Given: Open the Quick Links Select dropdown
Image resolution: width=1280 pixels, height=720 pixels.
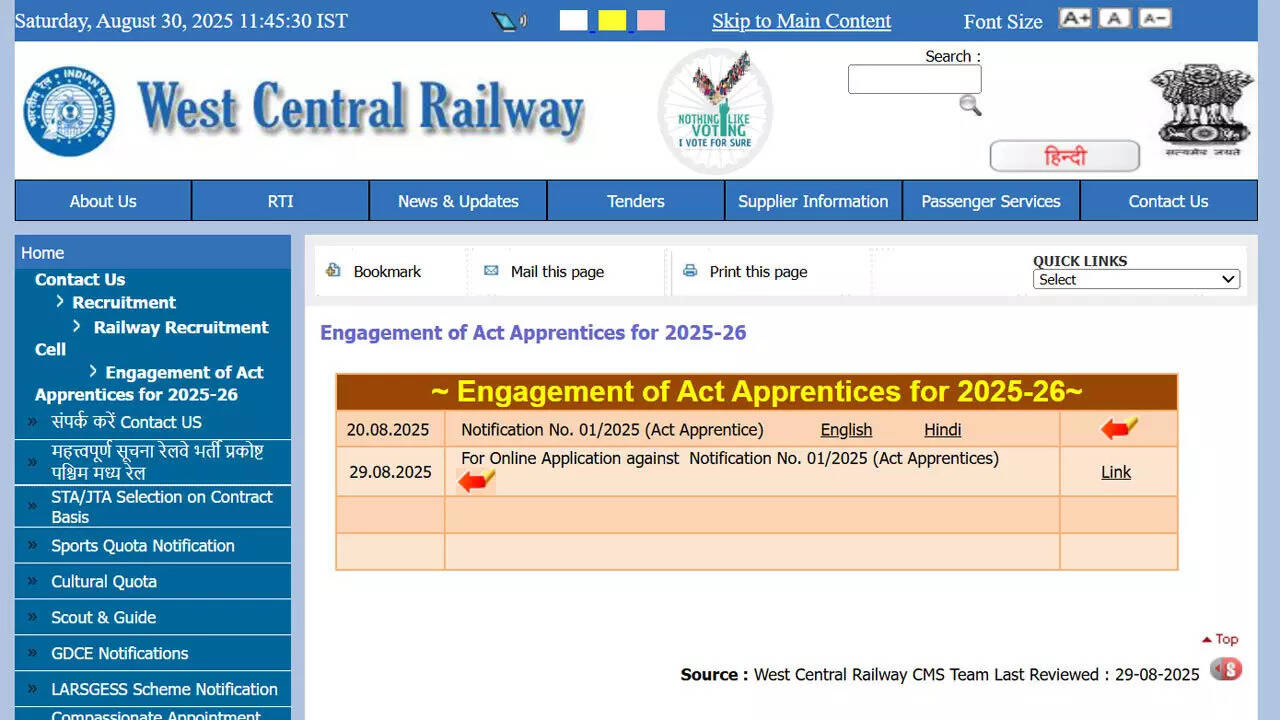Looking at the screenshot, I should [x=1136, y=280].
